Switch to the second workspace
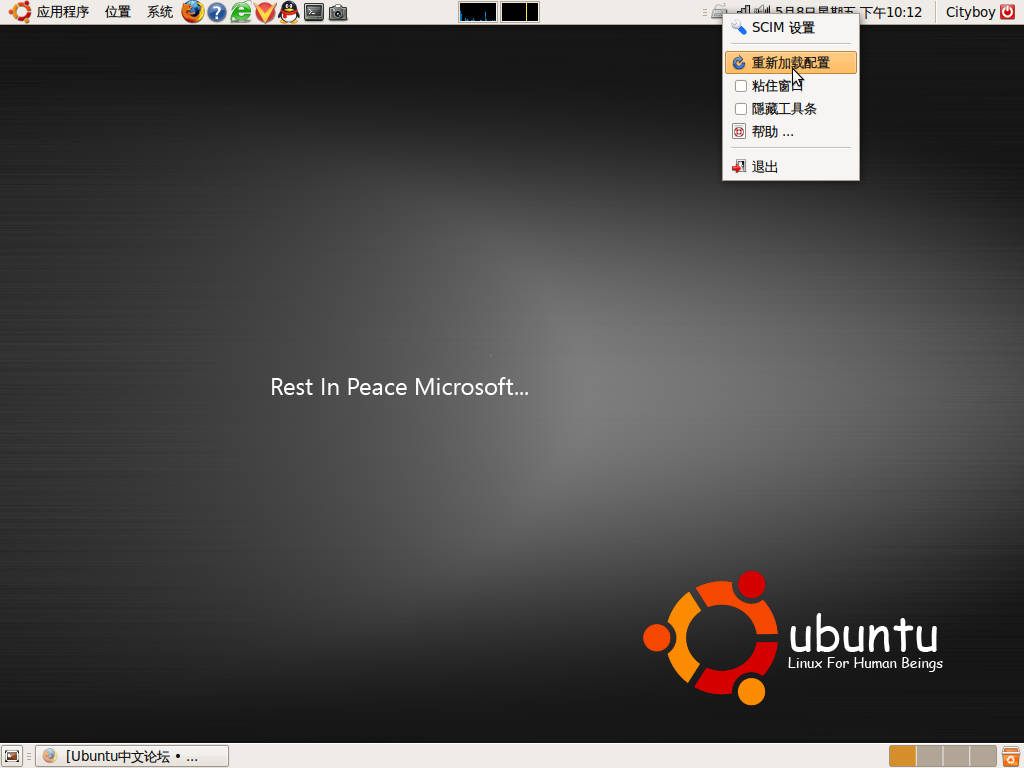 (x=929, y=756)
